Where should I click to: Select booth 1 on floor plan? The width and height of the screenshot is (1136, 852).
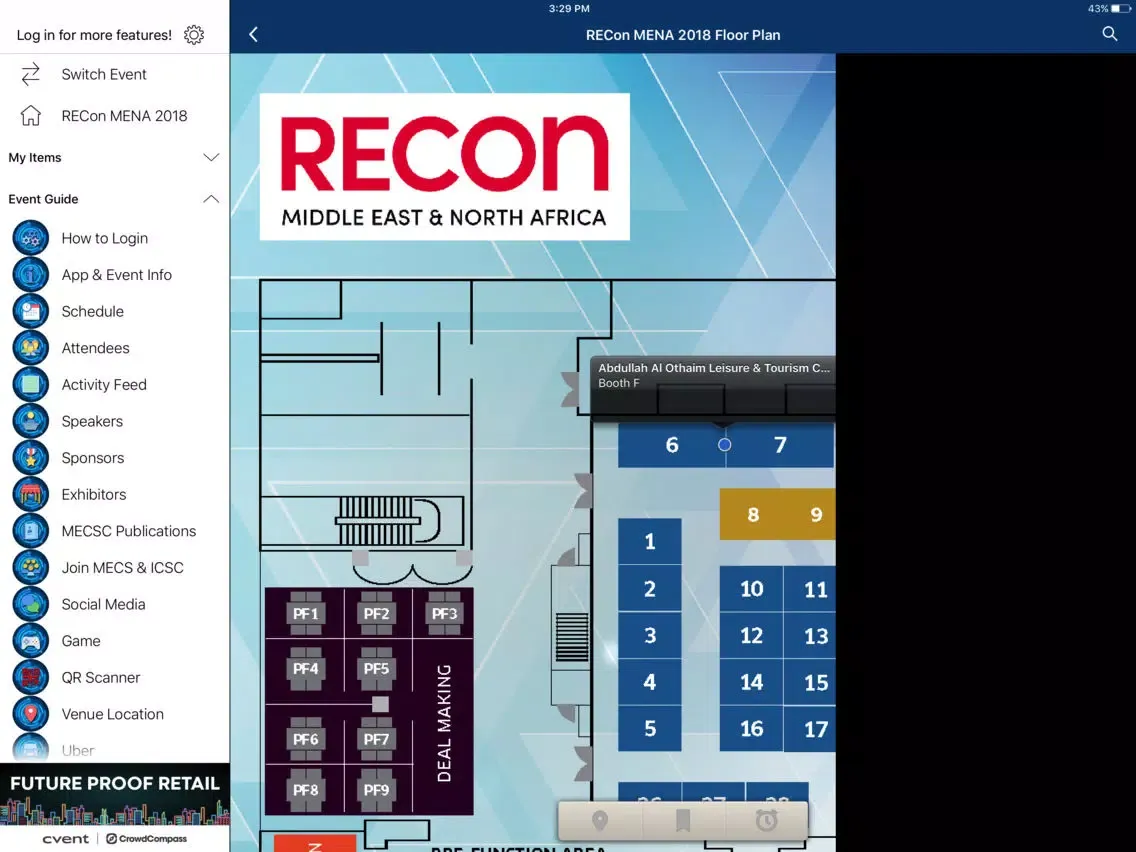650,541
